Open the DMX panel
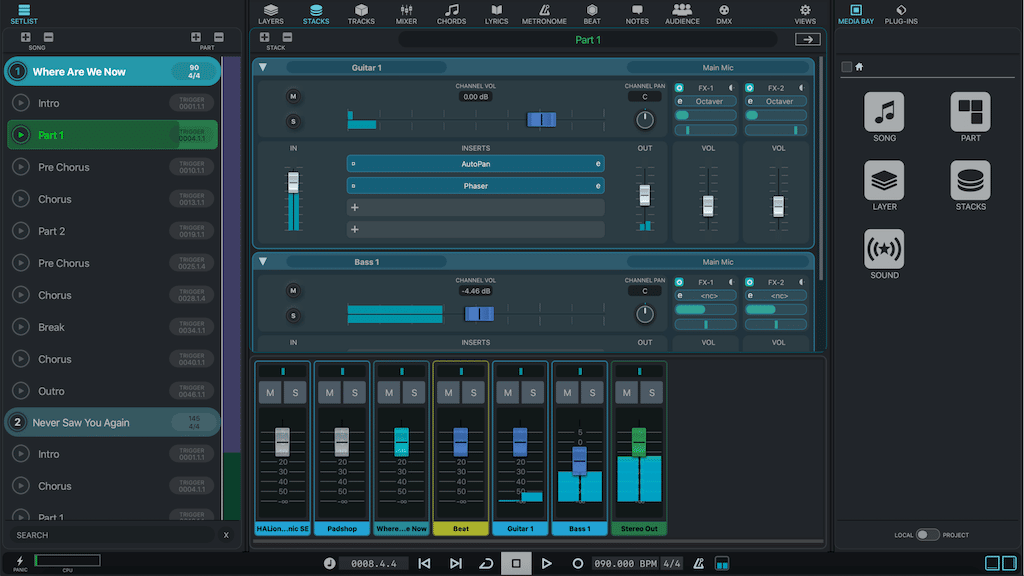The height and width of the screenshot is (576, 1024). pos(724,13)
